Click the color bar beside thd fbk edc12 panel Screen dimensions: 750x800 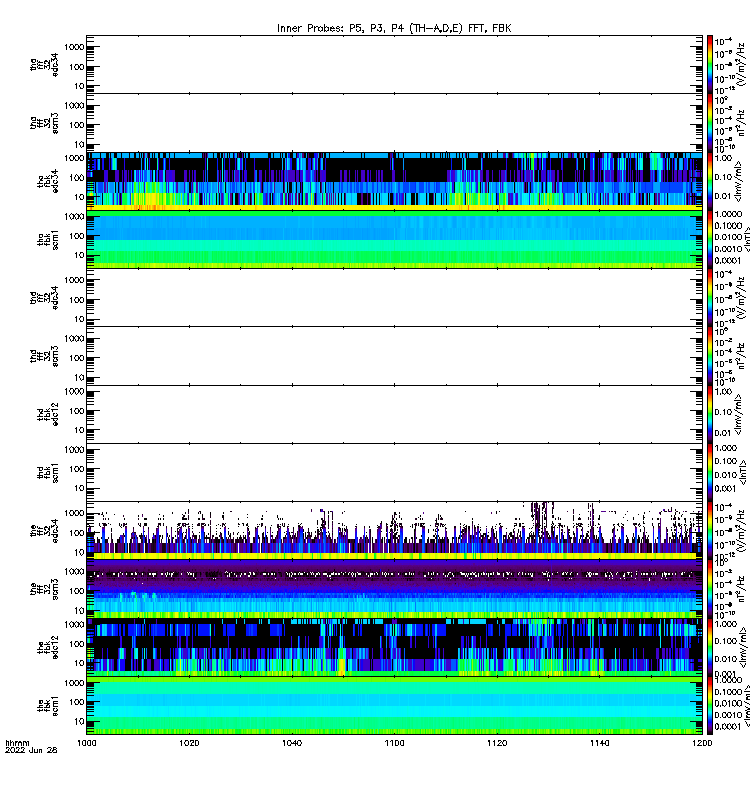(710, 414)
